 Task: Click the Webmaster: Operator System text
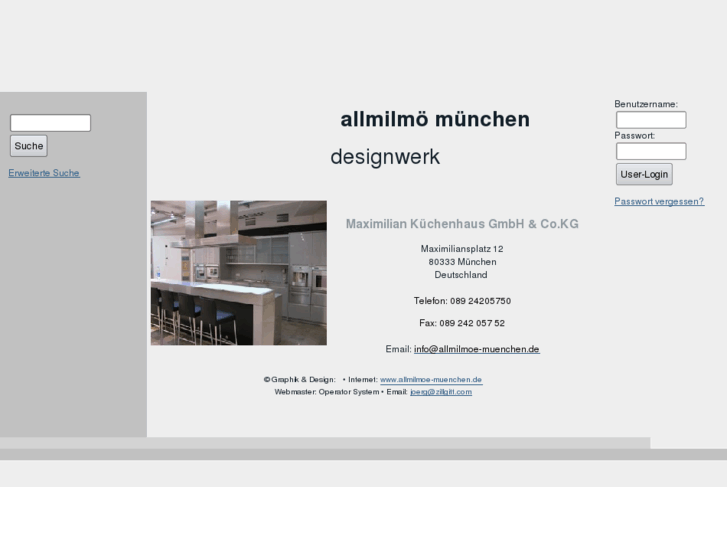pos(326,392)
